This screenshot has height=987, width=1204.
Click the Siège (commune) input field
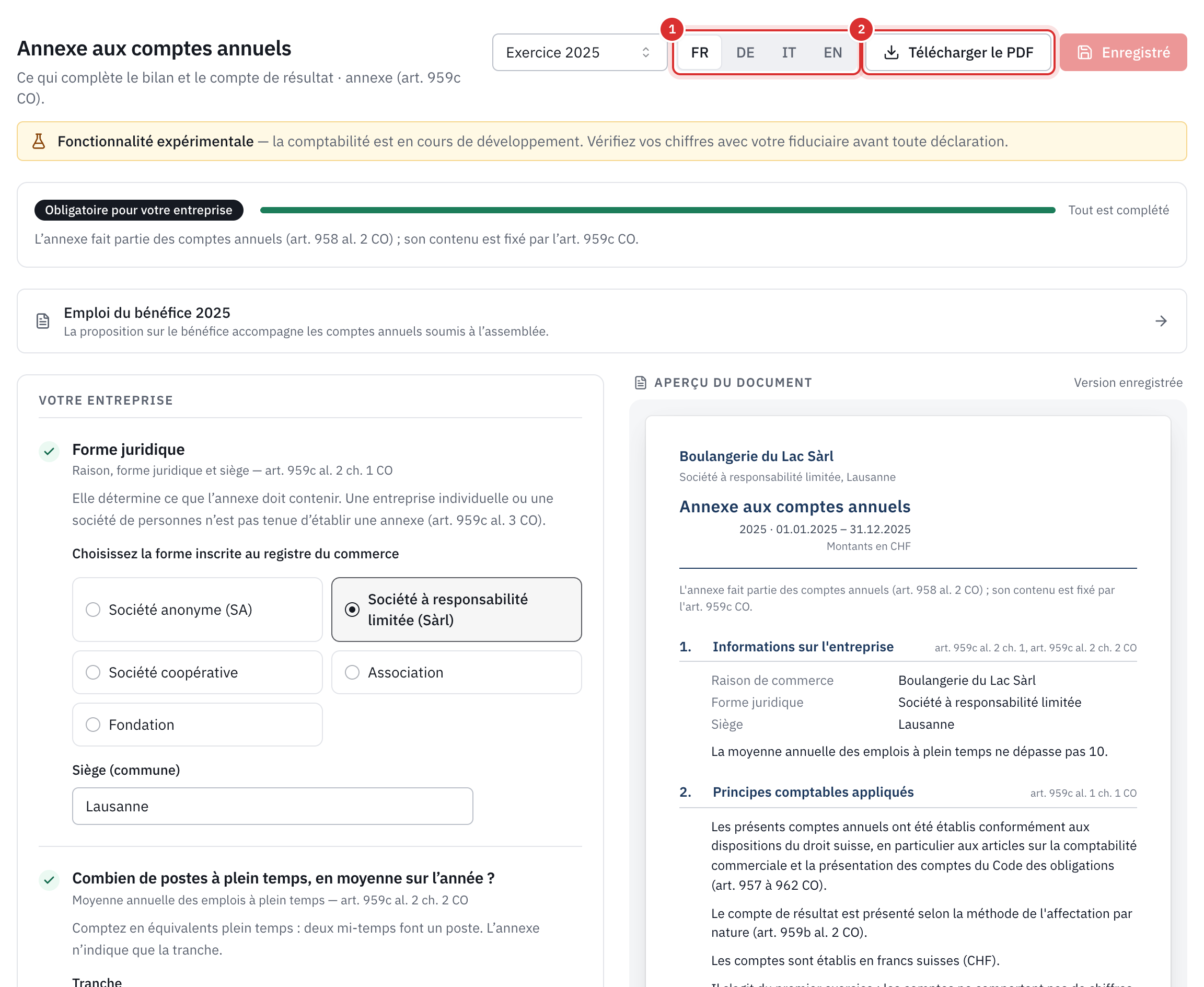(273, 806)
